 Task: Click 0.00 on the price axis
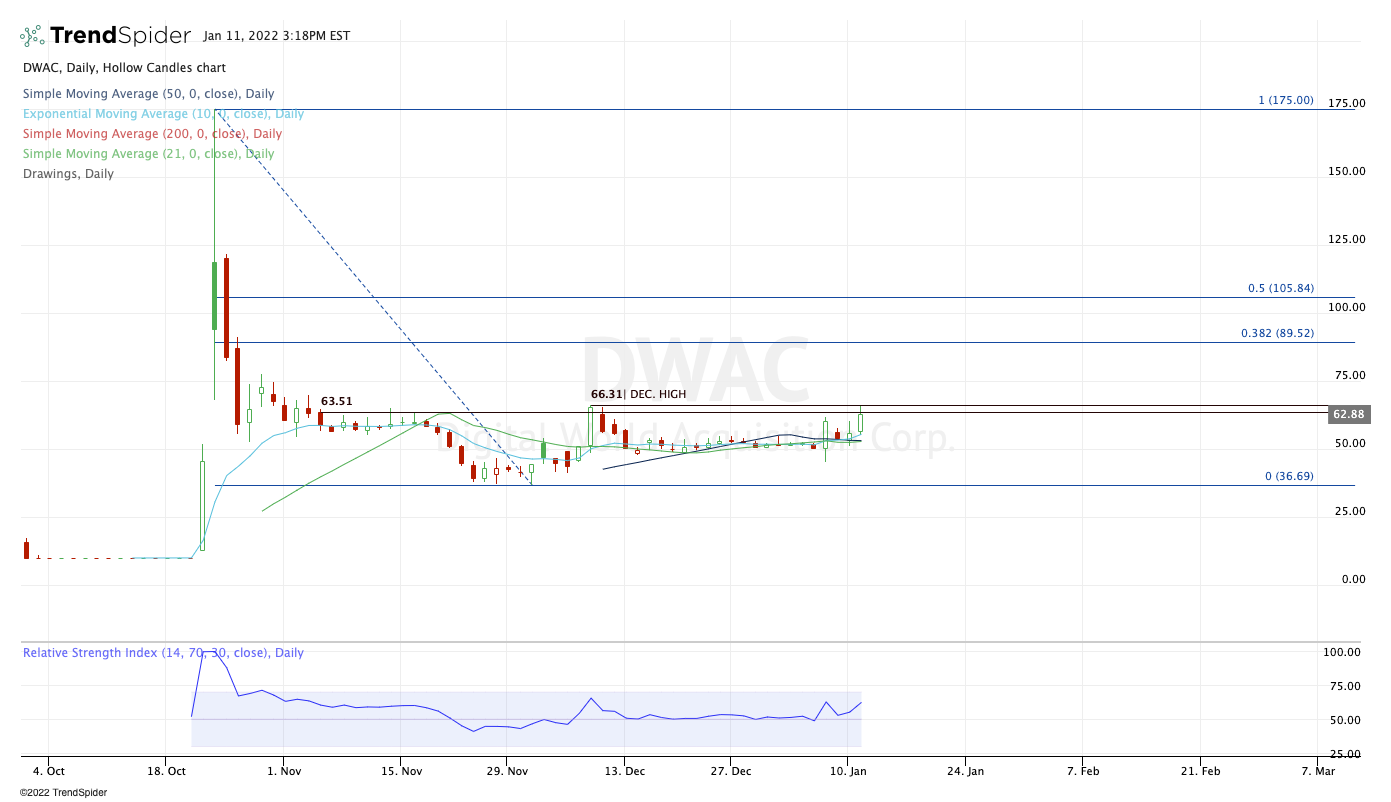pos(1353,579)
